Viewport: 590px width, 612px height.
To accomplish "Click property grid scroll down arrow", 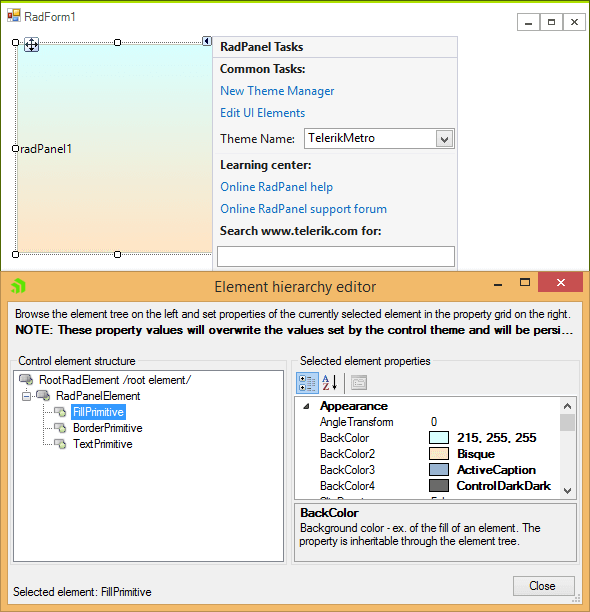I will [x=567, y=491].
